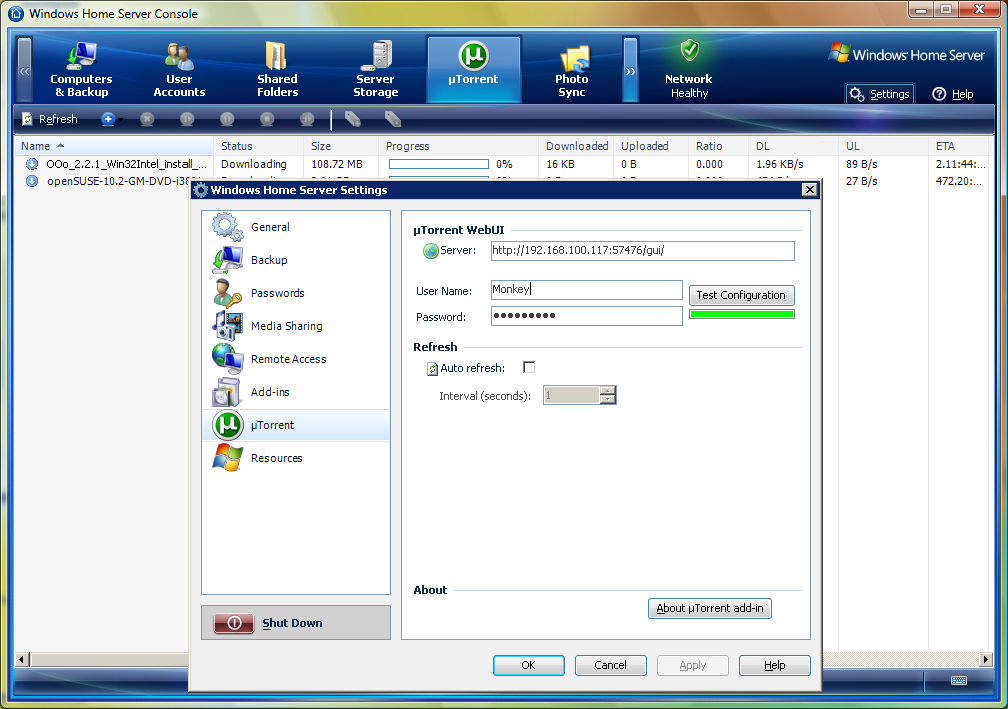
Task: Open the User Accounts tab
Action: 179,69
